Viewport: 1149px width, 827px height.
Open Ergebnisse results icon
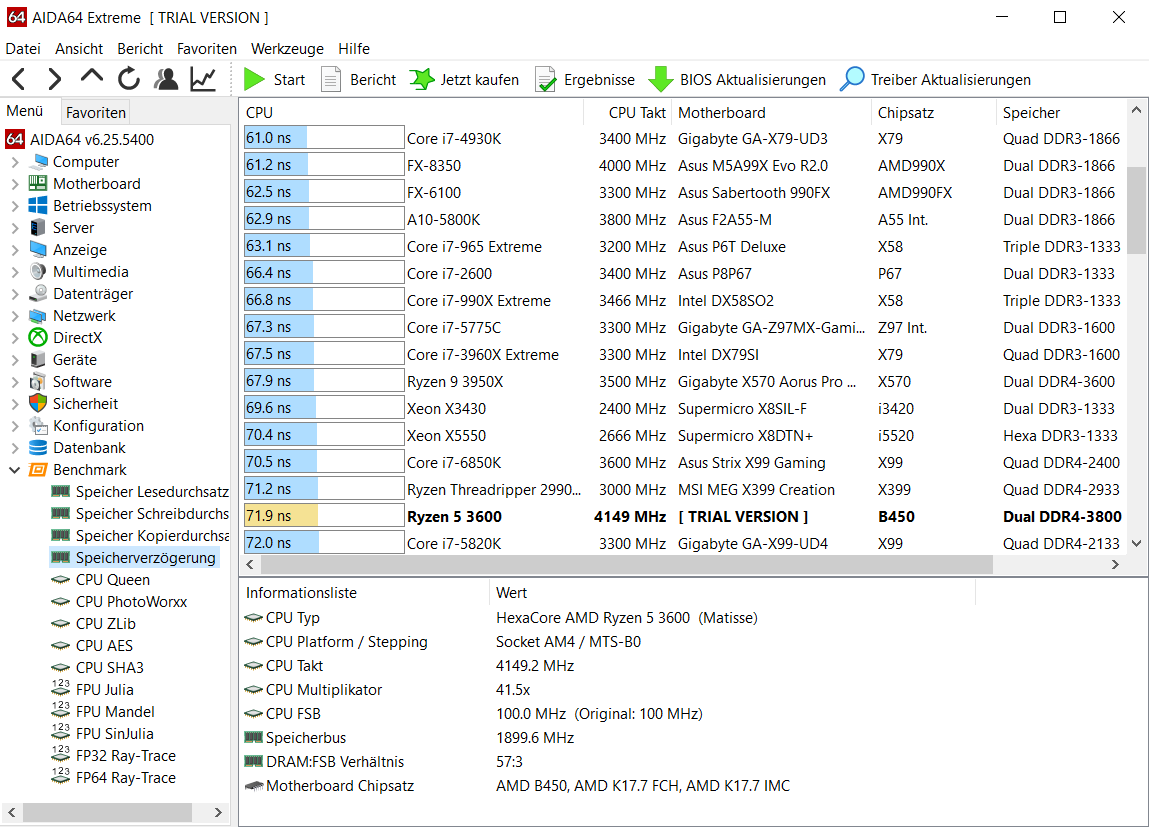coord(546,79)
